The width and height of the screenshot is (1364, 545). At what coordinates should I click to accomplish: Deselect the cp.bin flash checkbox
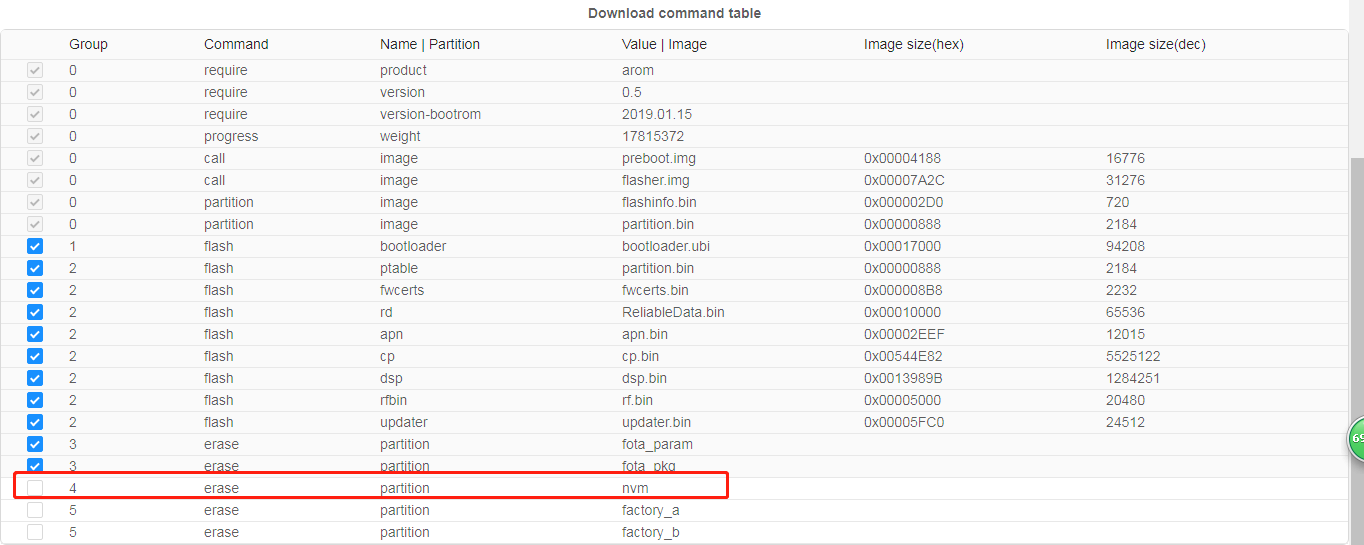click(x=35, y=356)
